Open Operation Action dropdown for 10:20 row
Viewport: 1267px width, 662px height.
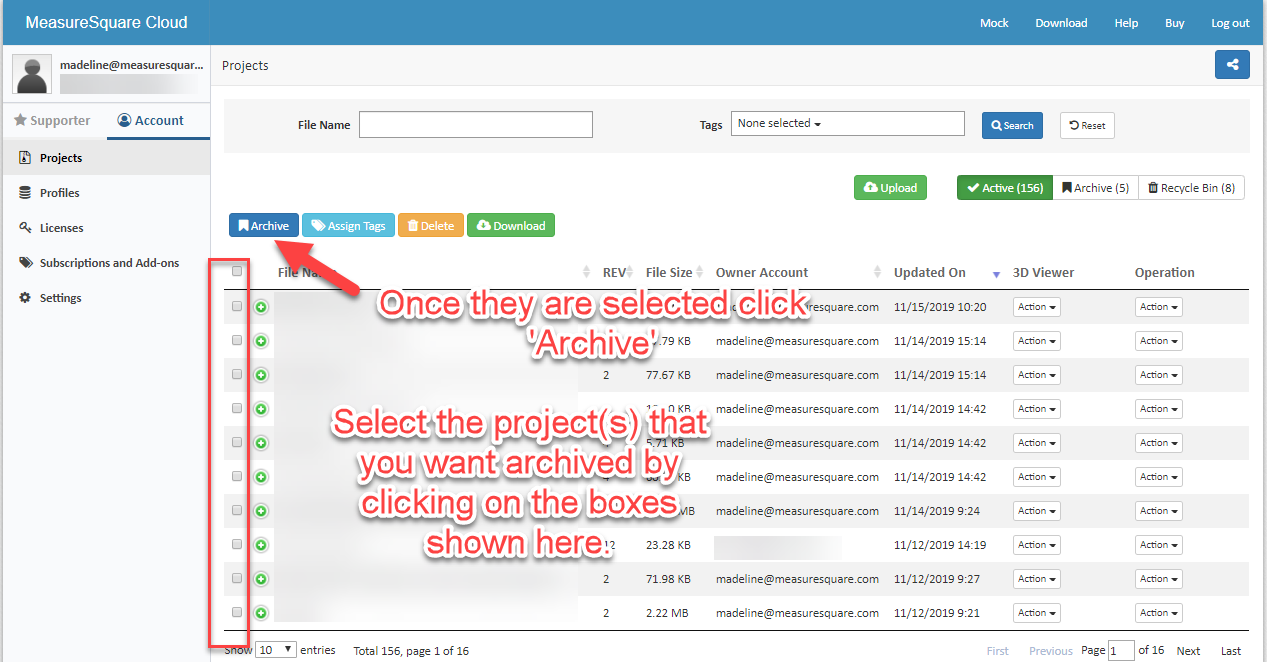1159,307
